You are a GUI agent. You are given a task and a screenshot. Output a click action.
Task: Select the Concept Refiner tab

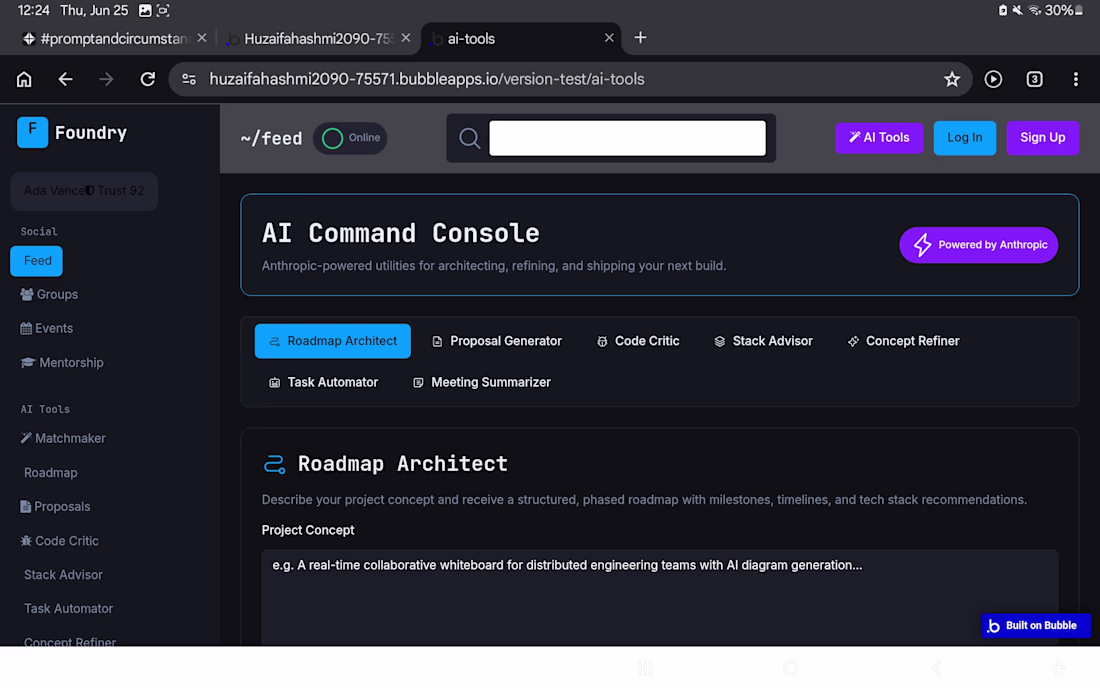point(904,341)
